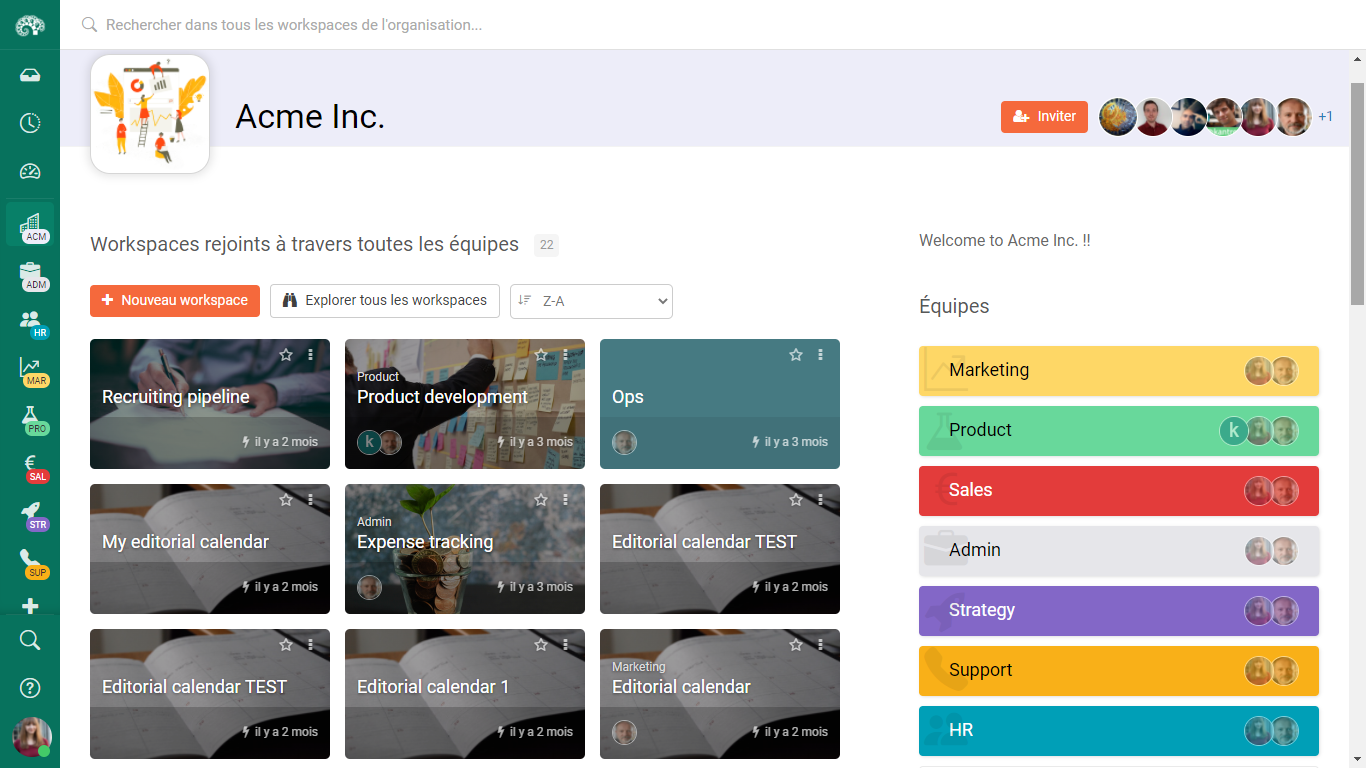The width and height of the screenshot is (1366, 768).
Task: Click the plus icon to add a team
Action: [x=30, y=606]
